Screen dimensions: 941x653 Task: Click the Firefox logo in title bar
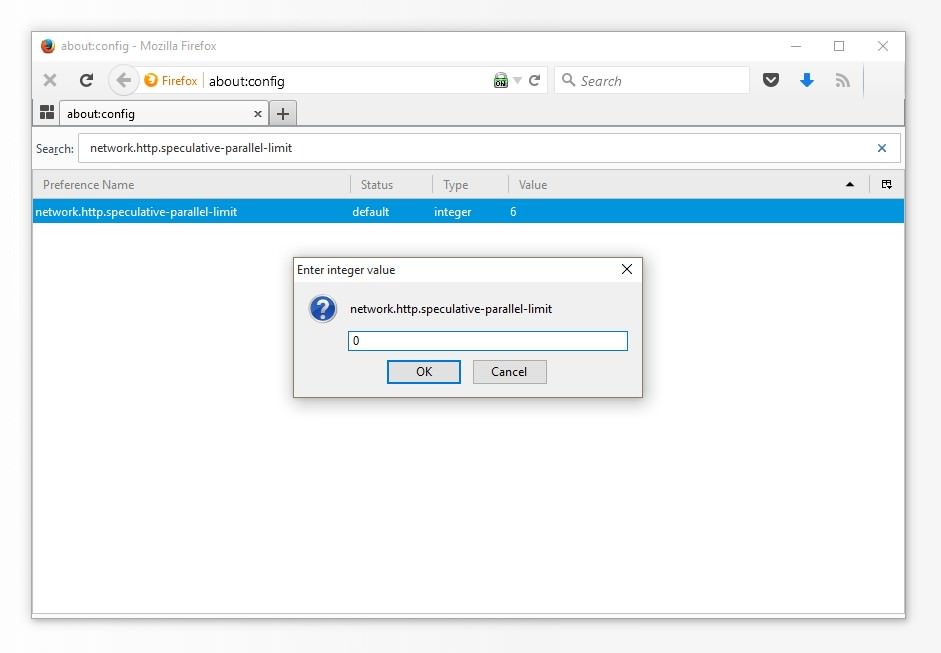(47, 46)
